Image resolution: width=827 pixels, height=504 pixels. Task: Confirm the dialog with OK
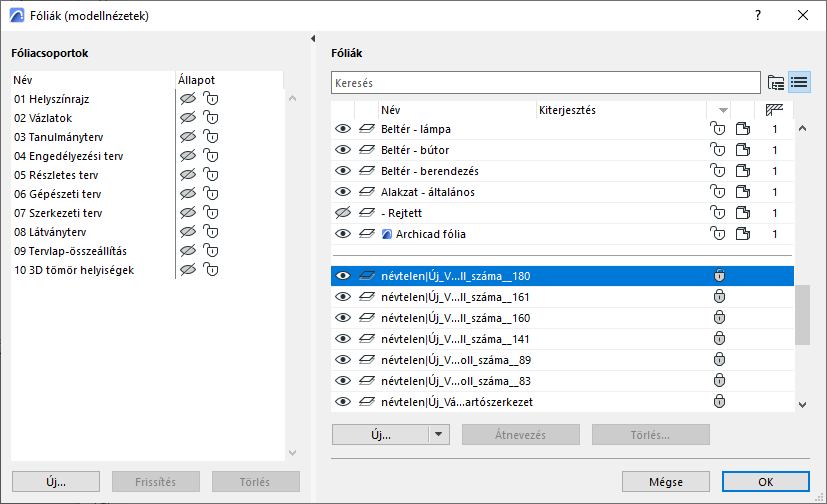click(x=765, y=481)
